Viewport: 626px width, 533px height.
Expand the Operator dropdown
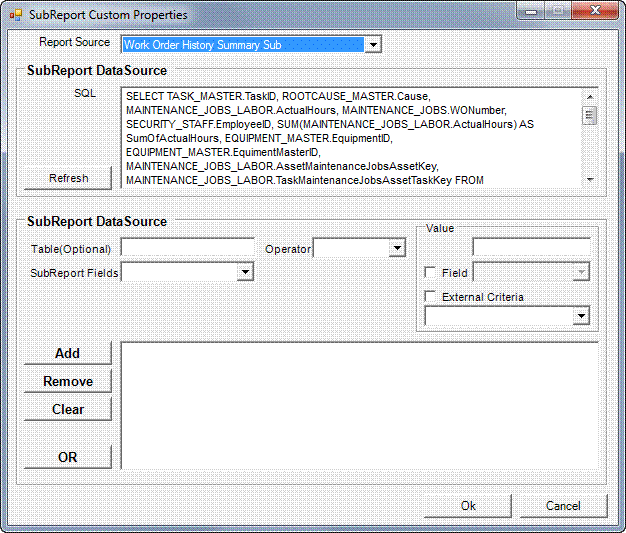click(x=396, y=248)
